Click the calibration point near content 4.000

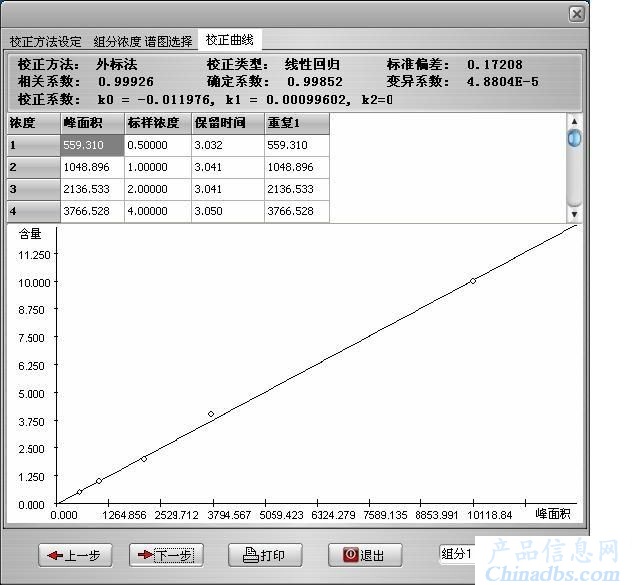click(x=211, y=414)
